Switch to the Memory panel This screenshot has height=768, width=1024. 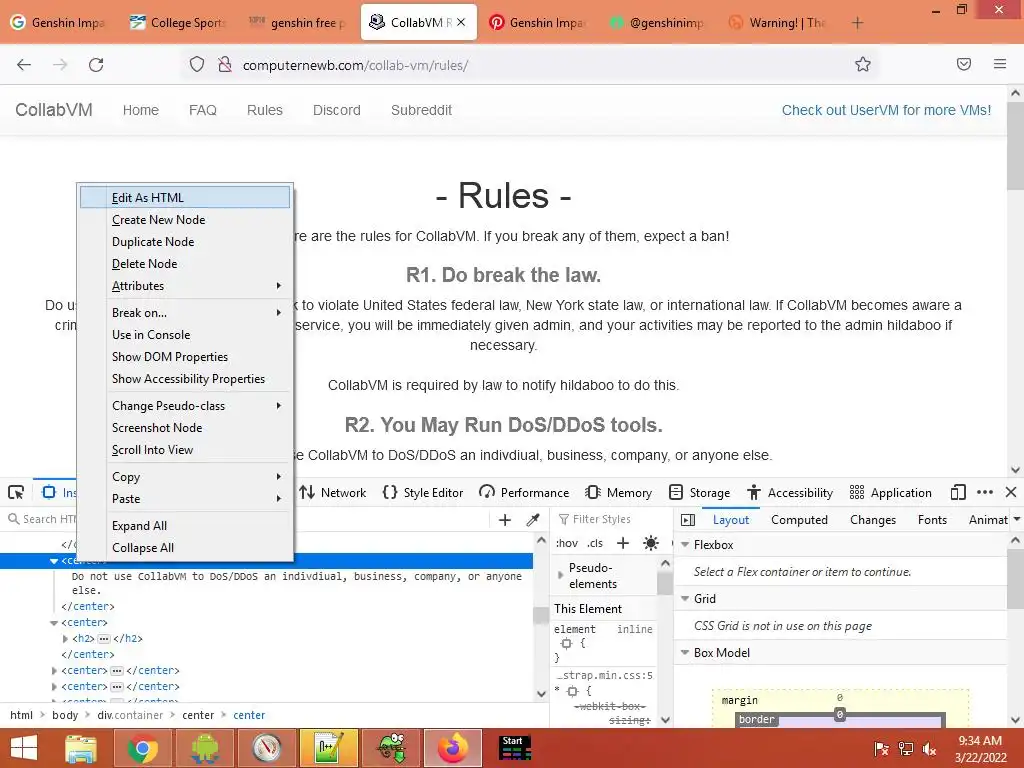coord(619,492)
